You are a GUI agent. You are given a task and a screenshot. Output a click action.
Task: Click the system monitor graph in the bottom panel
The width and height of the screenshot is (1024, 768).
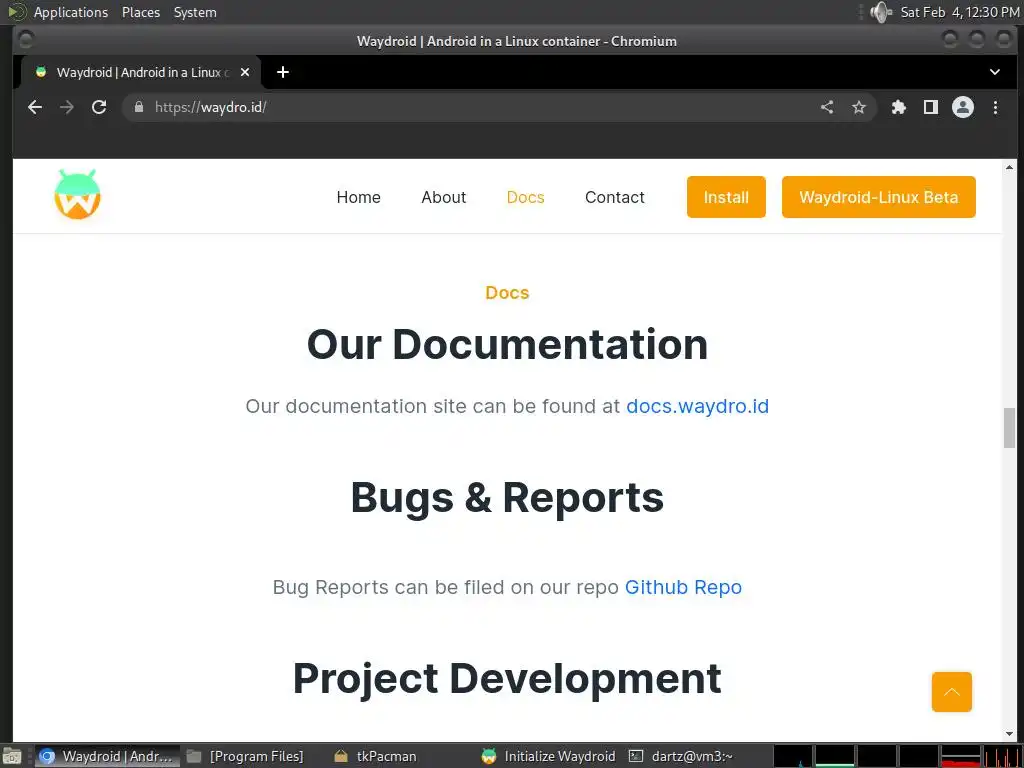[x=897, y=756]
